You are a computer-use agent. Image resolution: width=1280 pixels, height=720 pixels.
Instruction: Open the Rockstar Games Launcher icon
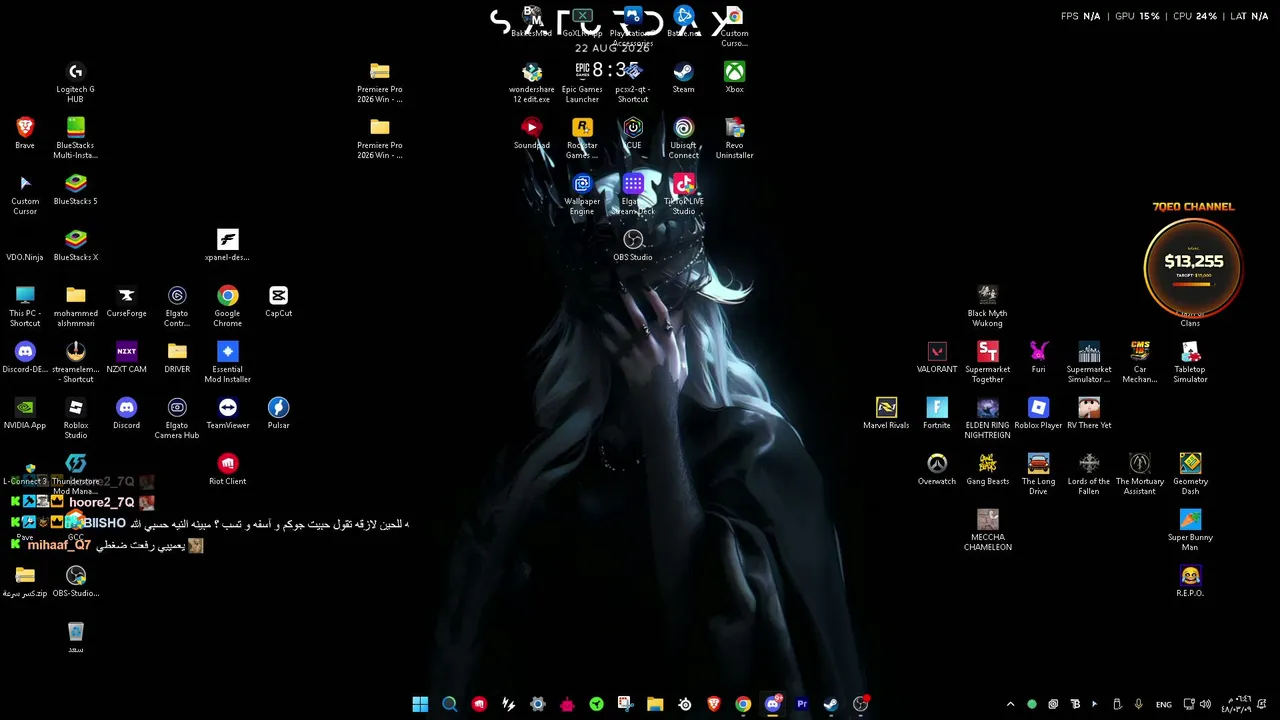(x=582, y=137)
